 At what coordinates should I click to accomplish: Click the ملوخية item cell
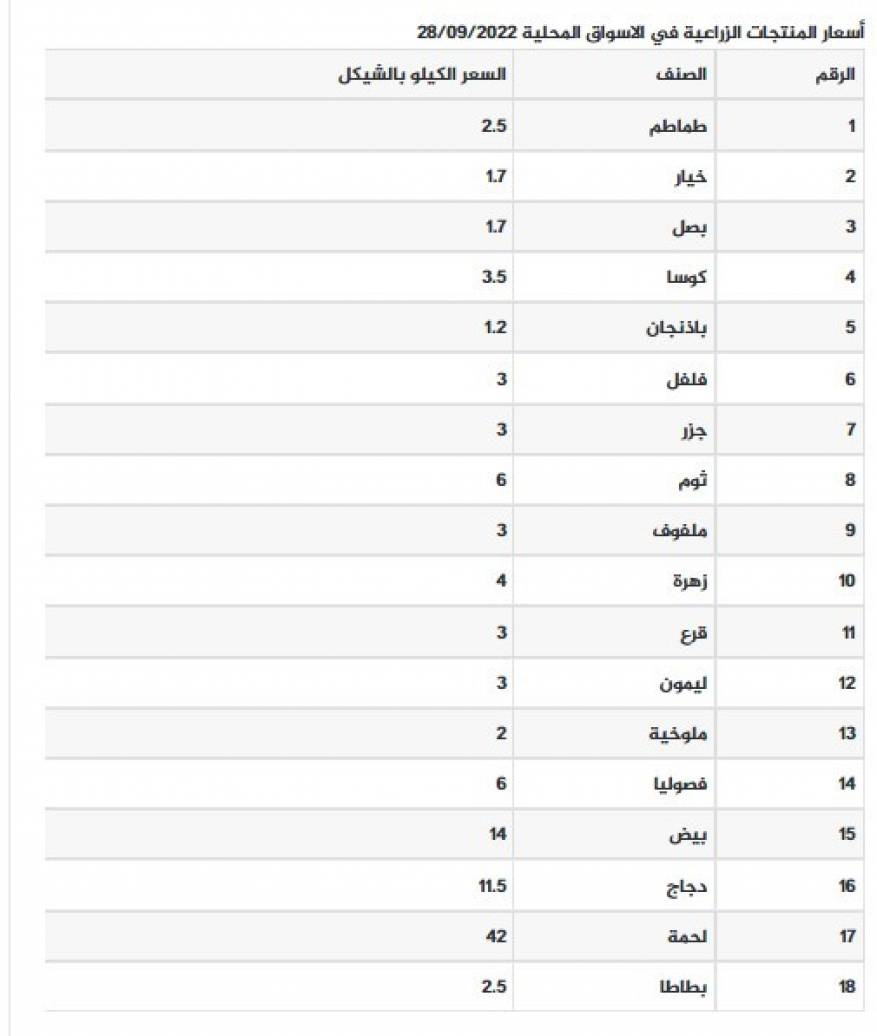click(x=679, y=733)
